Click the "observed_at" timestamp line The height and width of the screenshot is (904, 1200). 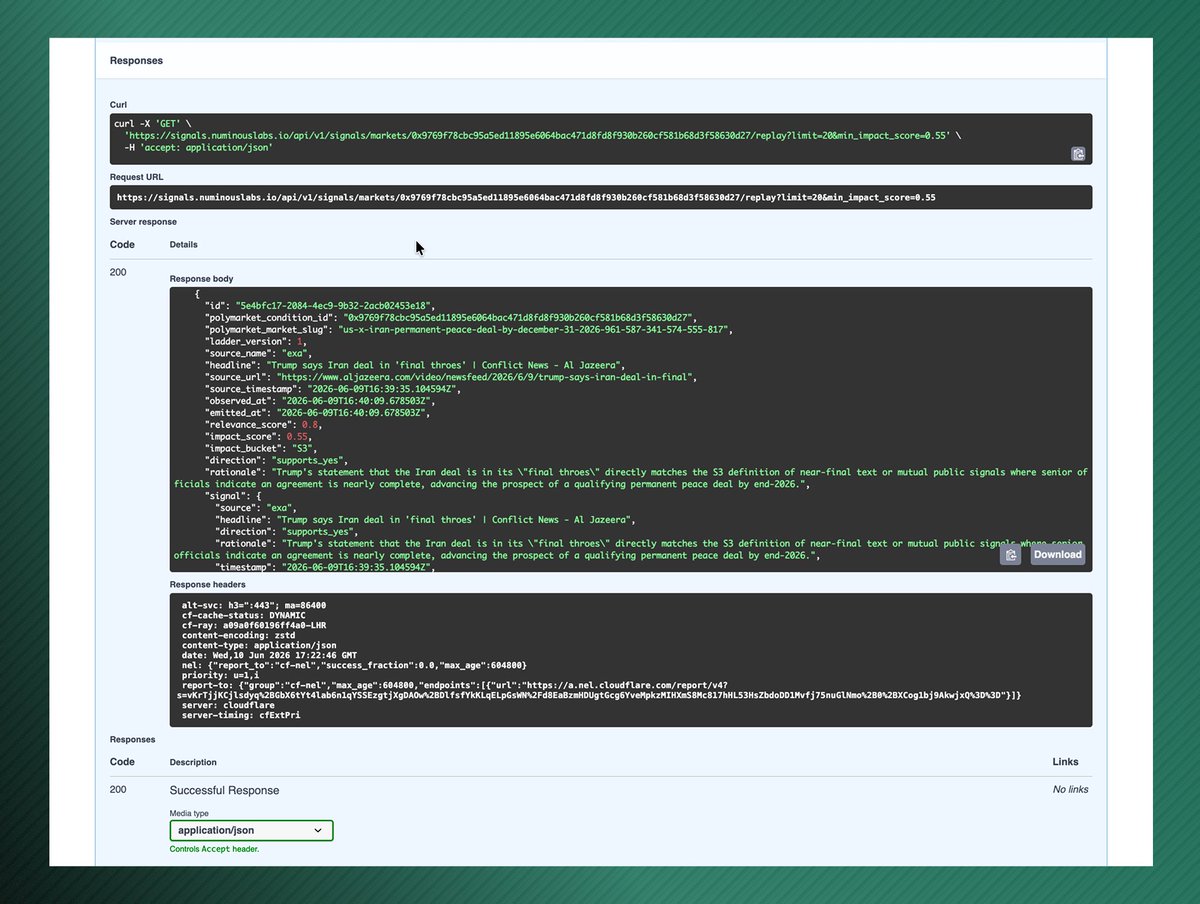[x=320, y=401]
